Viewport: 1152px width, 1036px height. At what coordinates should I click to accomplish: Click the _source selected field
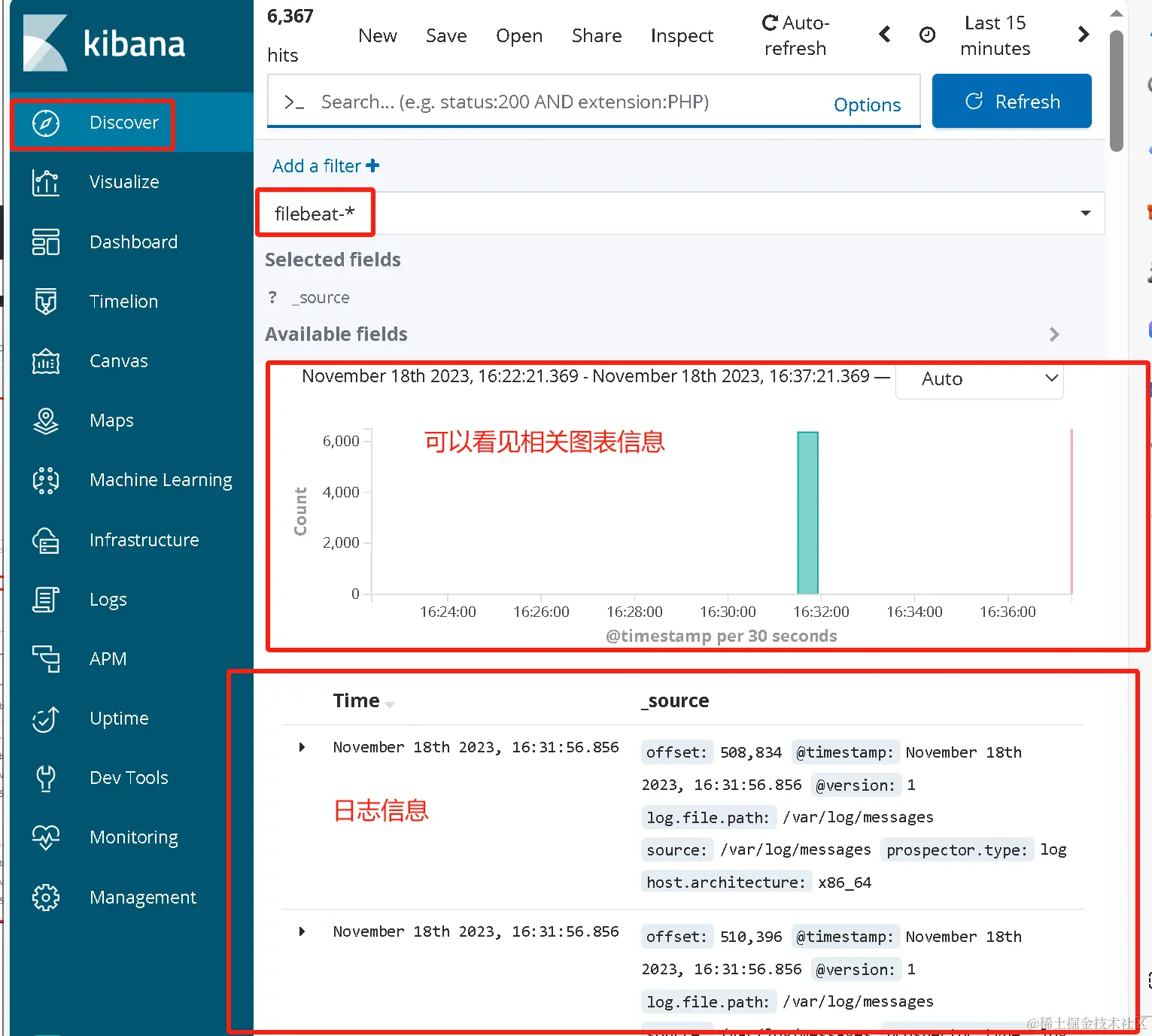click(x=321, y=297)
